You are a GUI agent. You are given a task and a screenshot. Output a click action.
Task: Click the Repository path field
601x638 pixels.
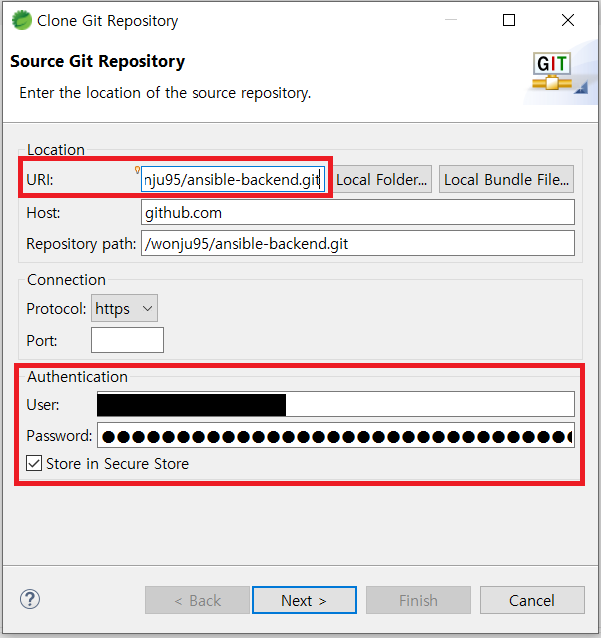tap(358, 243)
